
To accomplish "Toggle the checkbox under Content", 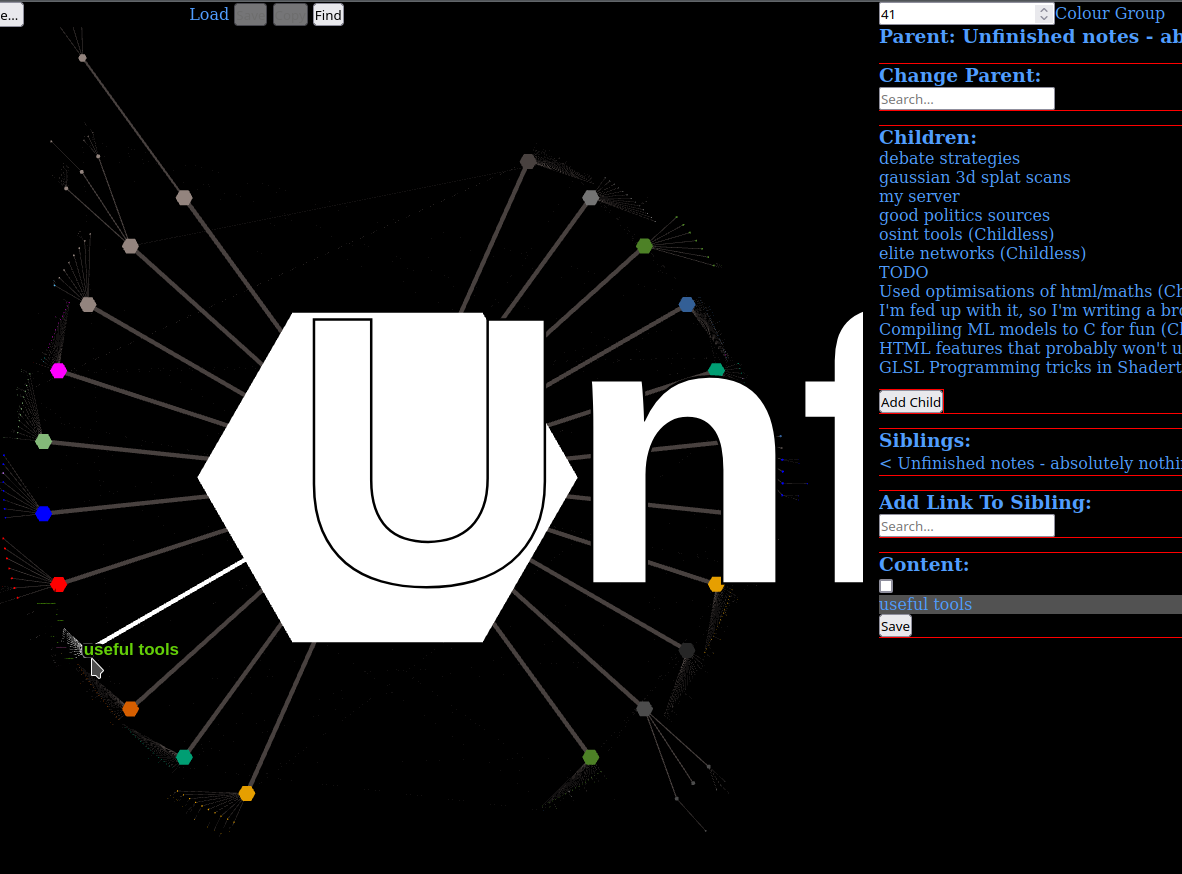I will 886,586.
